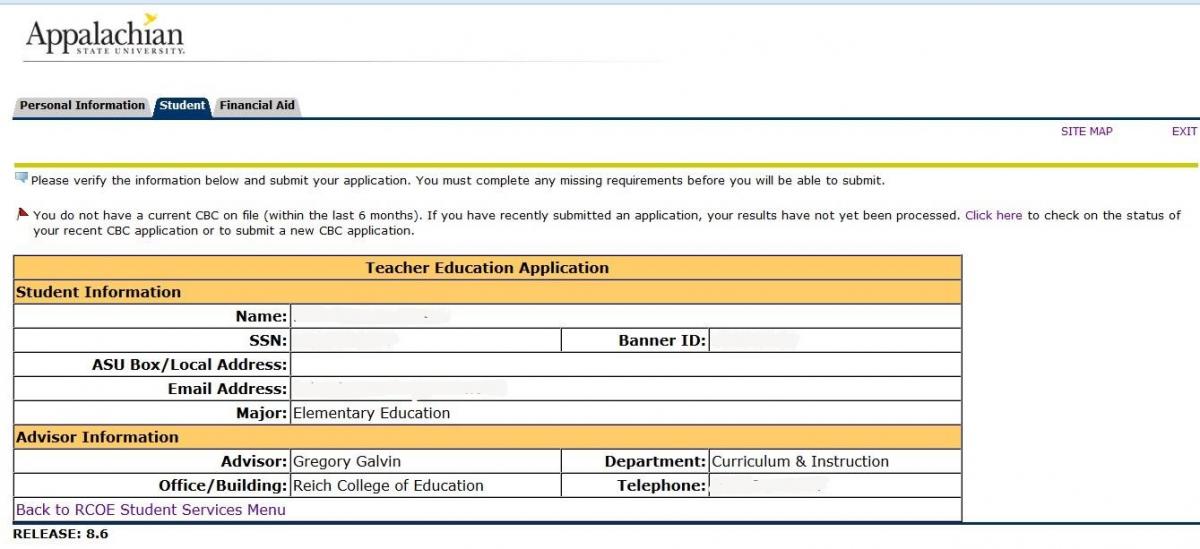Click the 'SSN:' field label
1200x549 pixels.
(268, 341)
